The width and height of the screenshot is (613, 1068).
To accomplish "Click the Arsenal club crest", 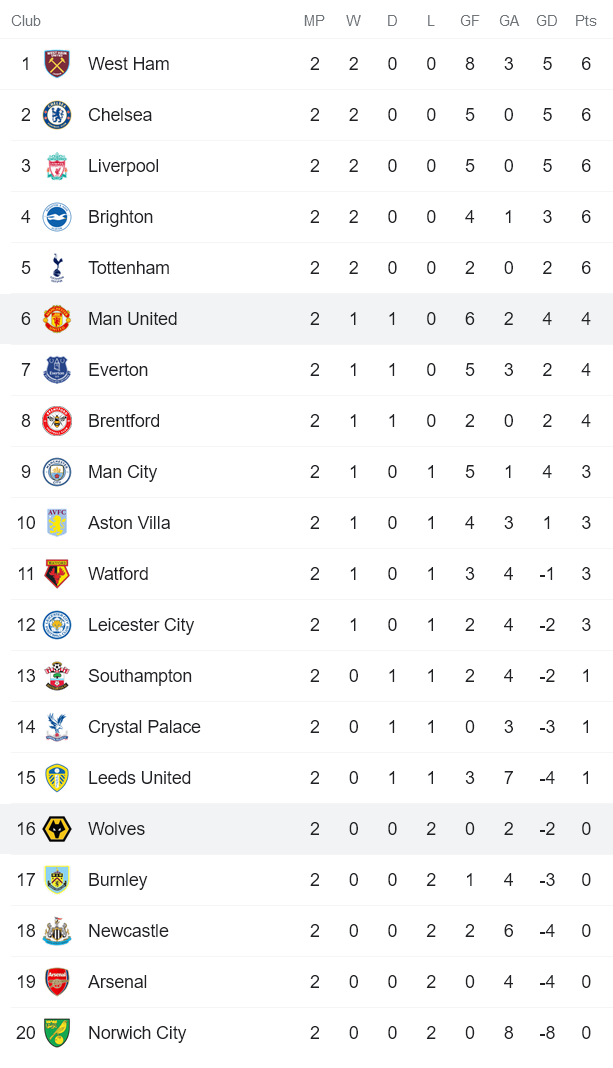I will pyautogui.click(x=57, y=982).
